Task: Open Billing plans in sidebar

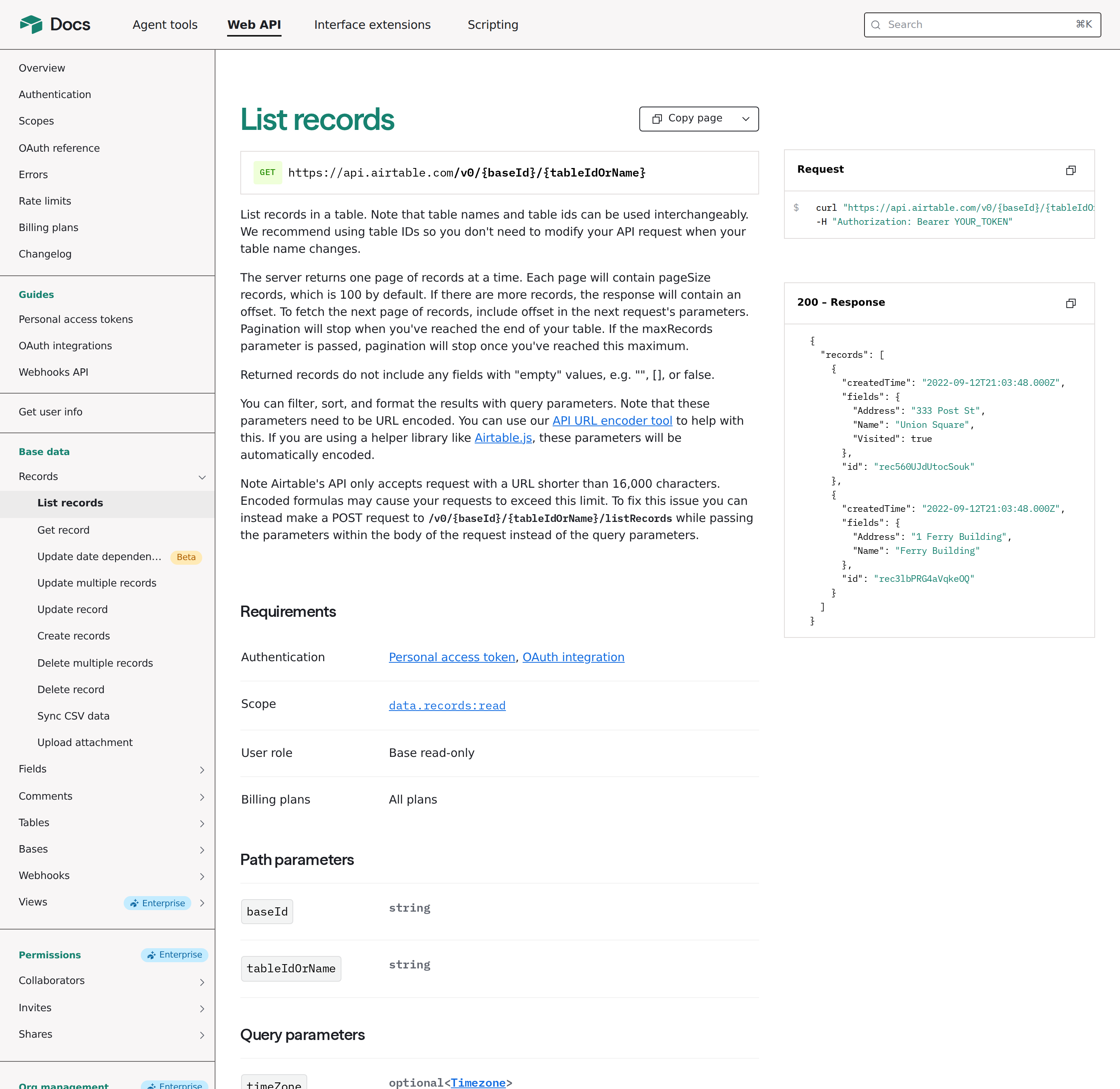Action: click(x=49, y=227)
